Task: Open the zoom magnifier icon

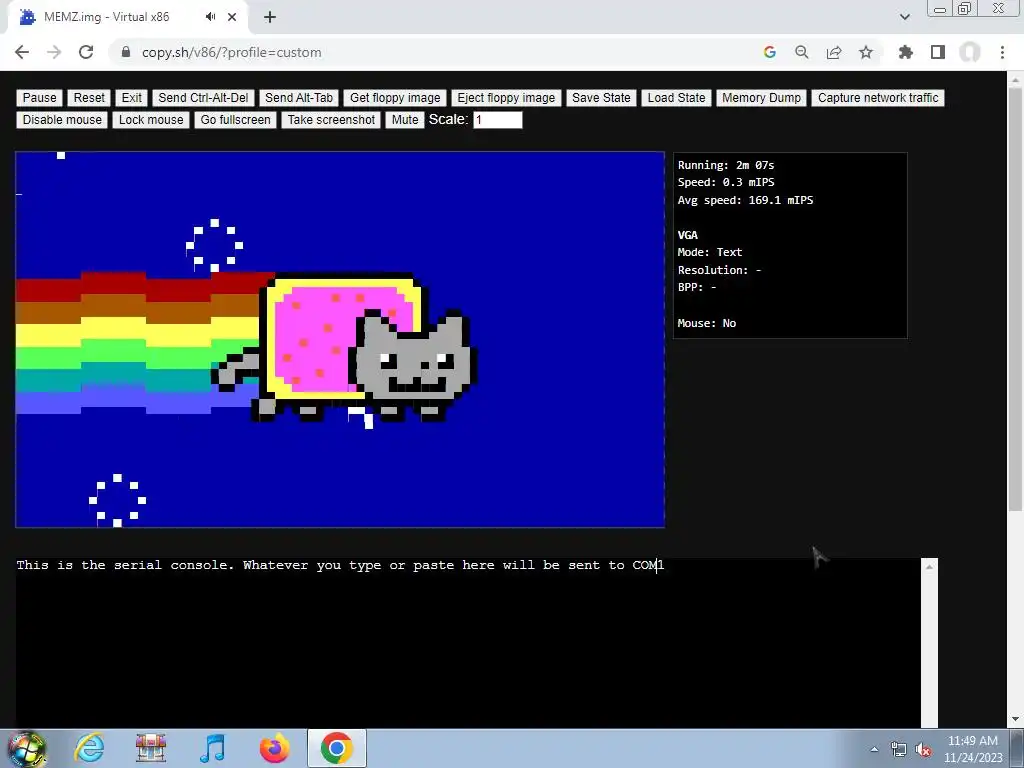Action: point(802,52)
